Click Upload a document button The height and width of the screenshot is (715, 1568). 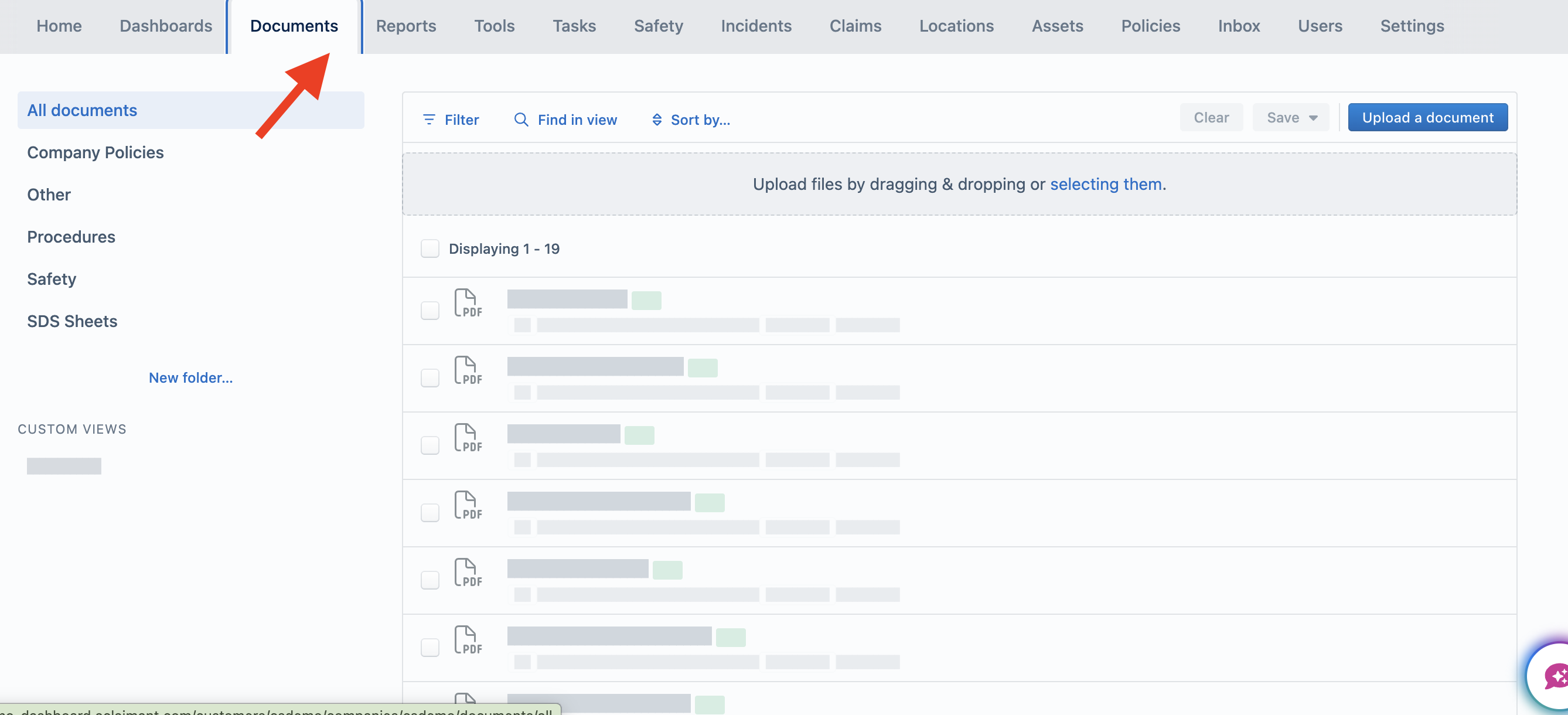tap(1427, 118)
